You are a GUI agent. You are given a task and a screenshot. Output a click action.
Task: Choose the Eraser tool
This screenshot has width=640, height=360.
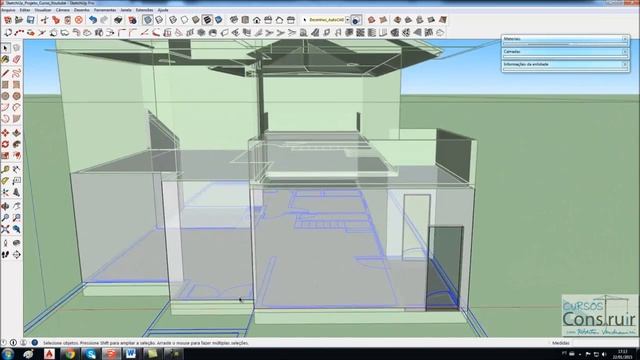tap(16, 60)
